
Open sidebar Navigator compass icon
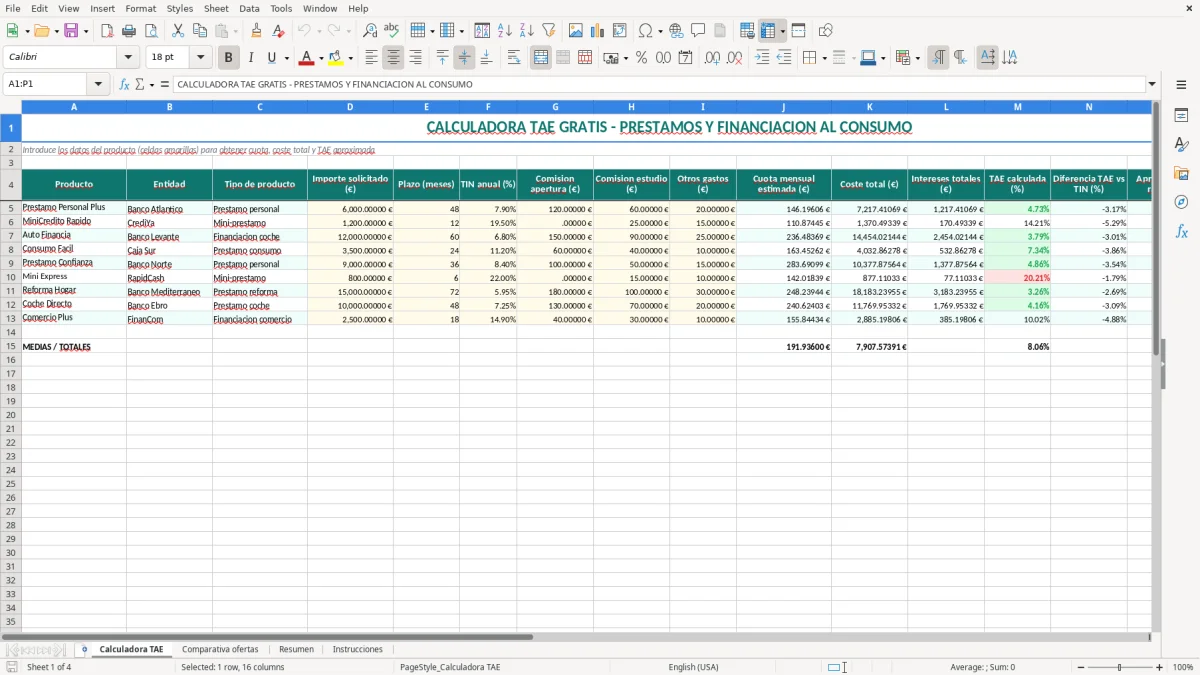[1181, 202]
